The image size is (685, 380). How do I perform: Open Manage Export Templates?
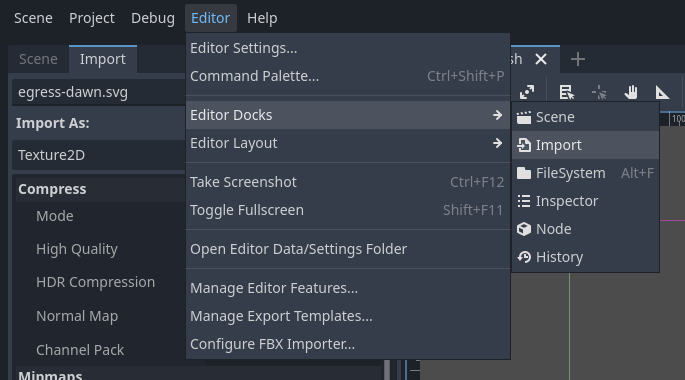tap(348, 316)
